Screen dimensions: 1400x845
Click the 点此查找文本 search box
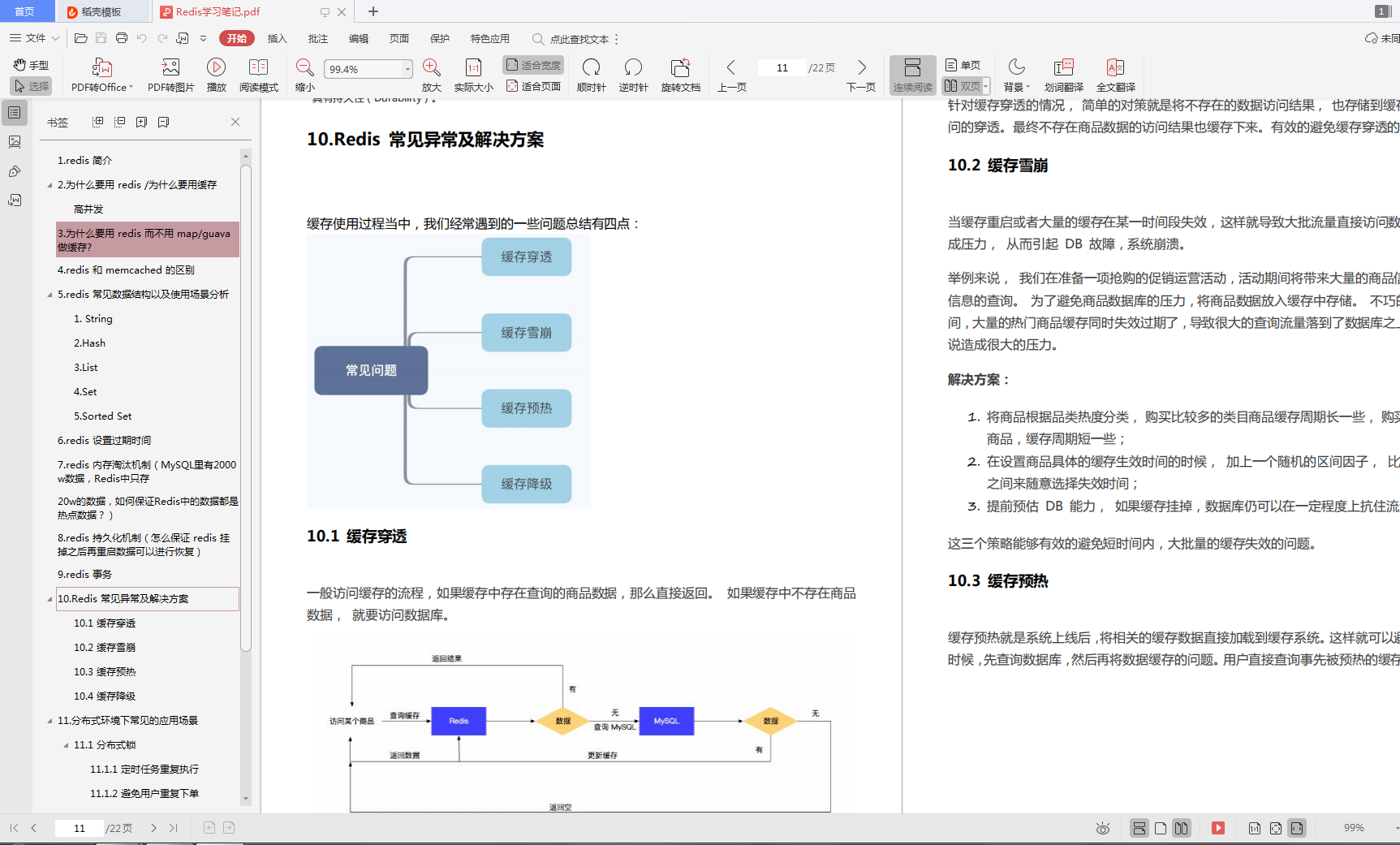pos(571,39)
